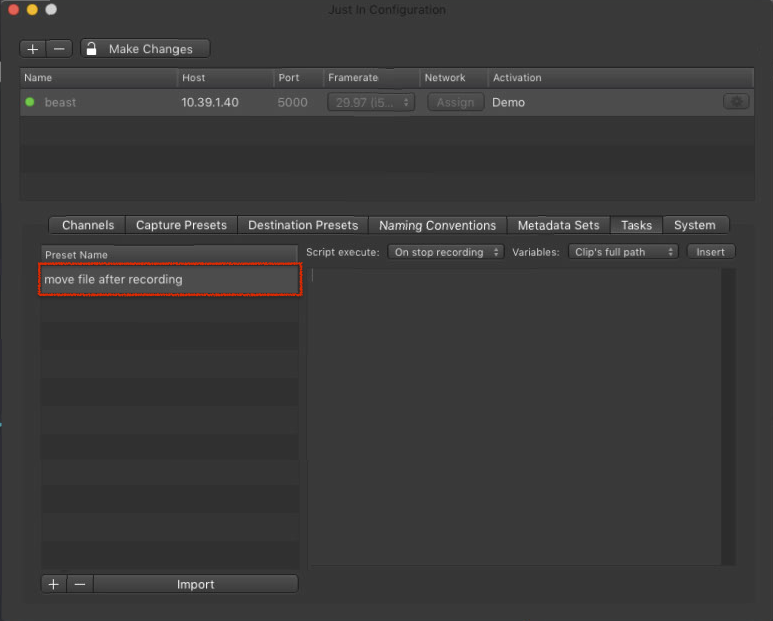Viewport: 773px width, 621px height.
Task: Open the Framerate 29.97 dropdown
Action: [371, 103]
